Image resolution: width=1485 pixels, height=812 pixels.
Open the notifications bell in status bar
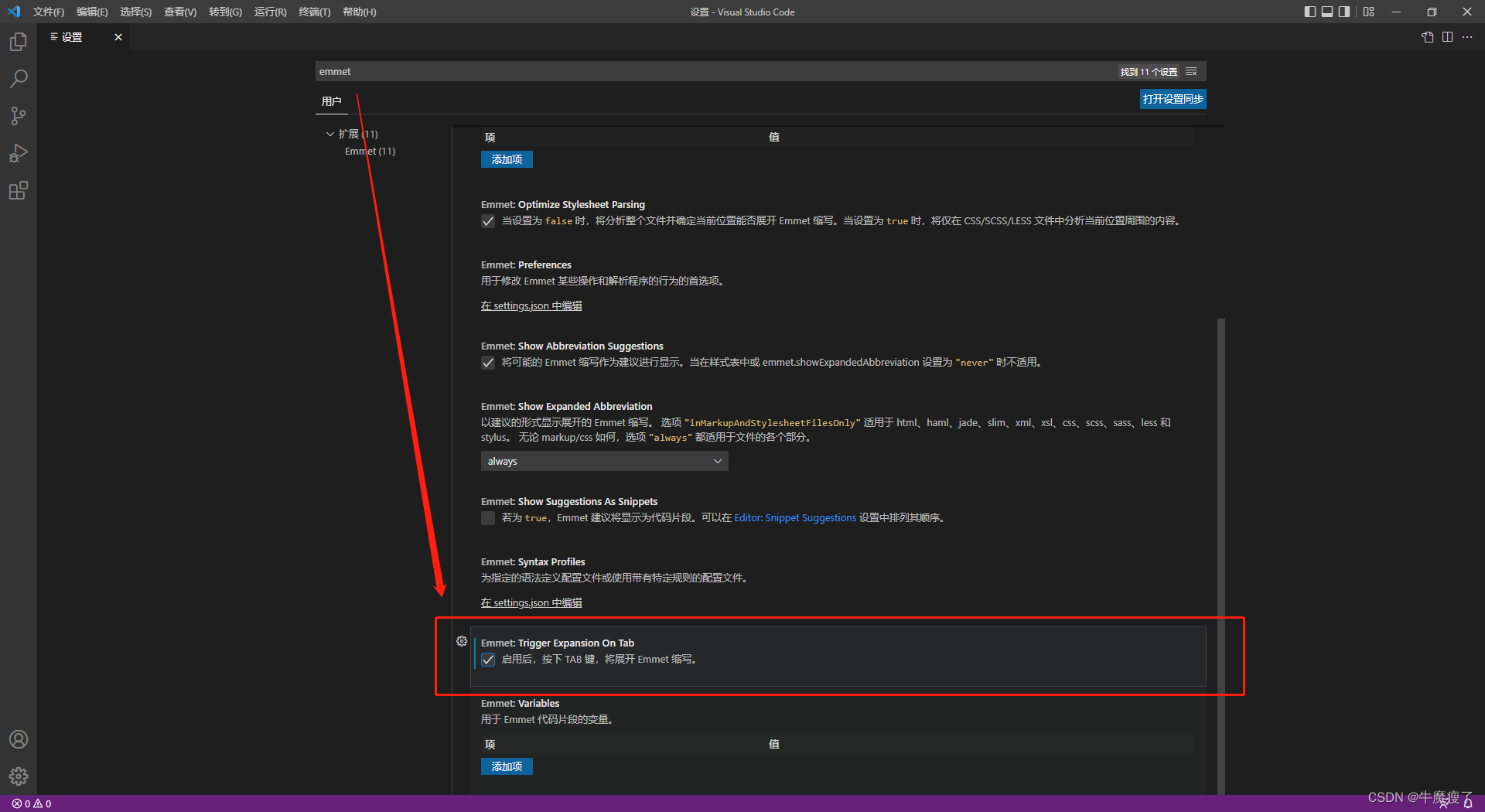pyautogui.click(x=1468, y=803)
